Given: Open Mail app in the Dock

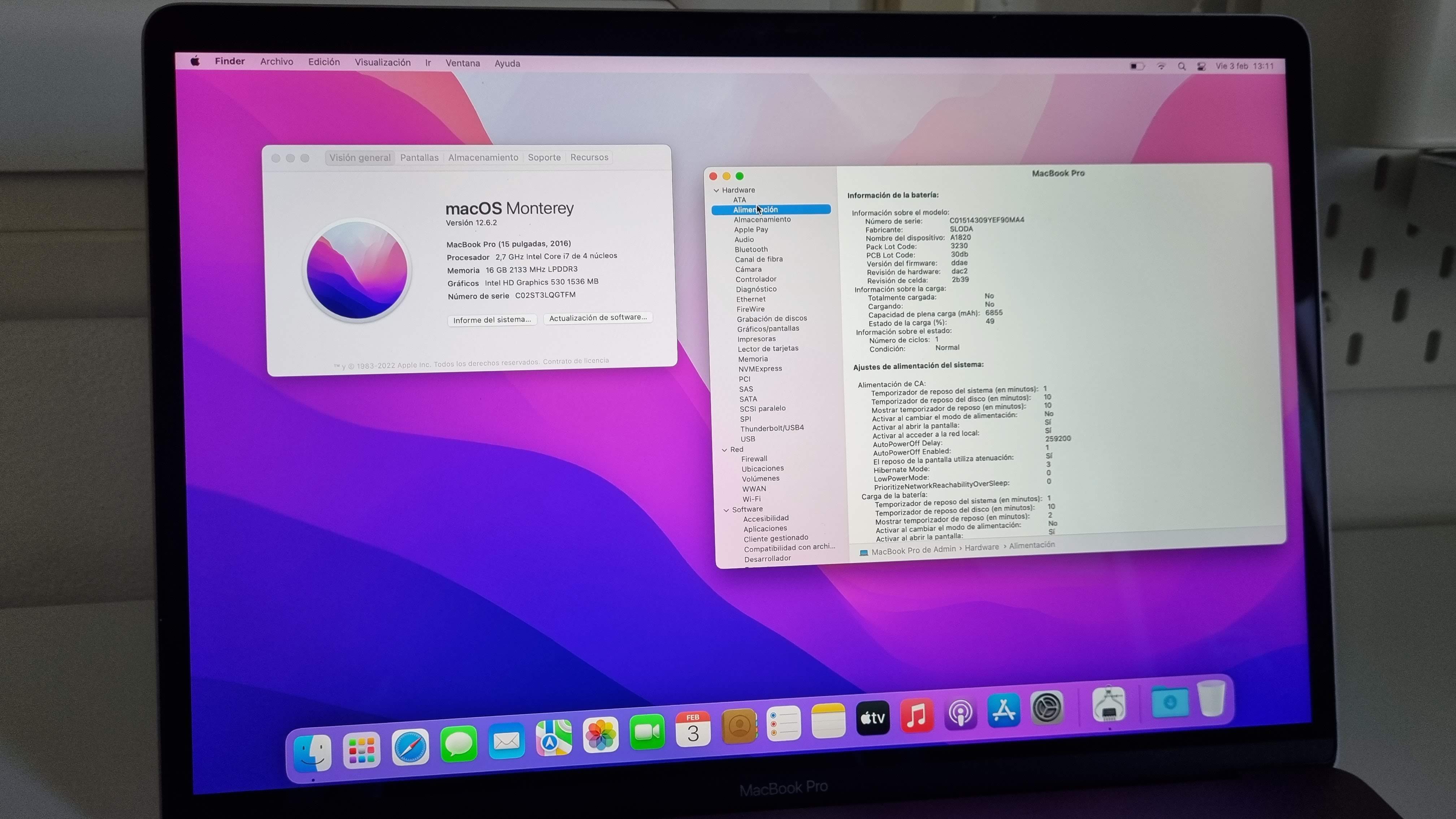Looking at the screenshot, I should click(506, 740).
